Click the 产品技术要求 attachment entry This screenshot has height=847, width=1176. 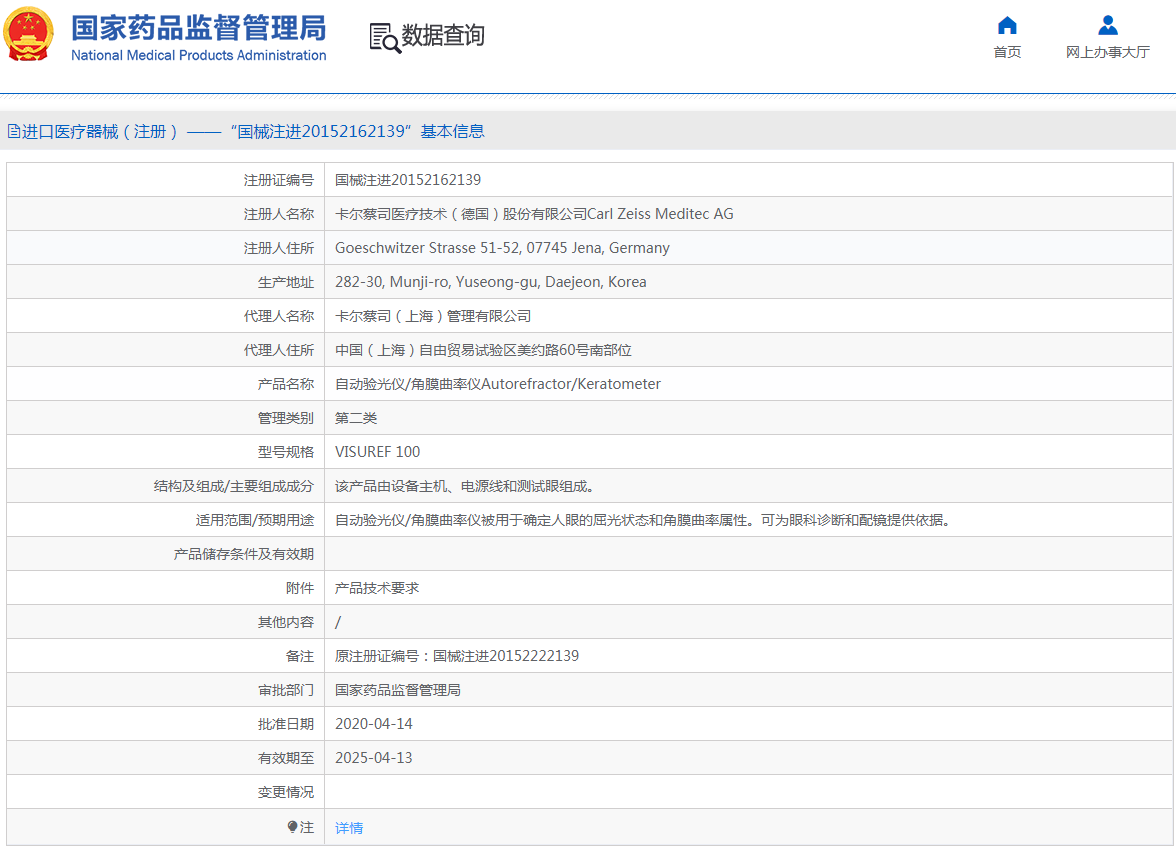pyautogui.click(x=377, y=588)
